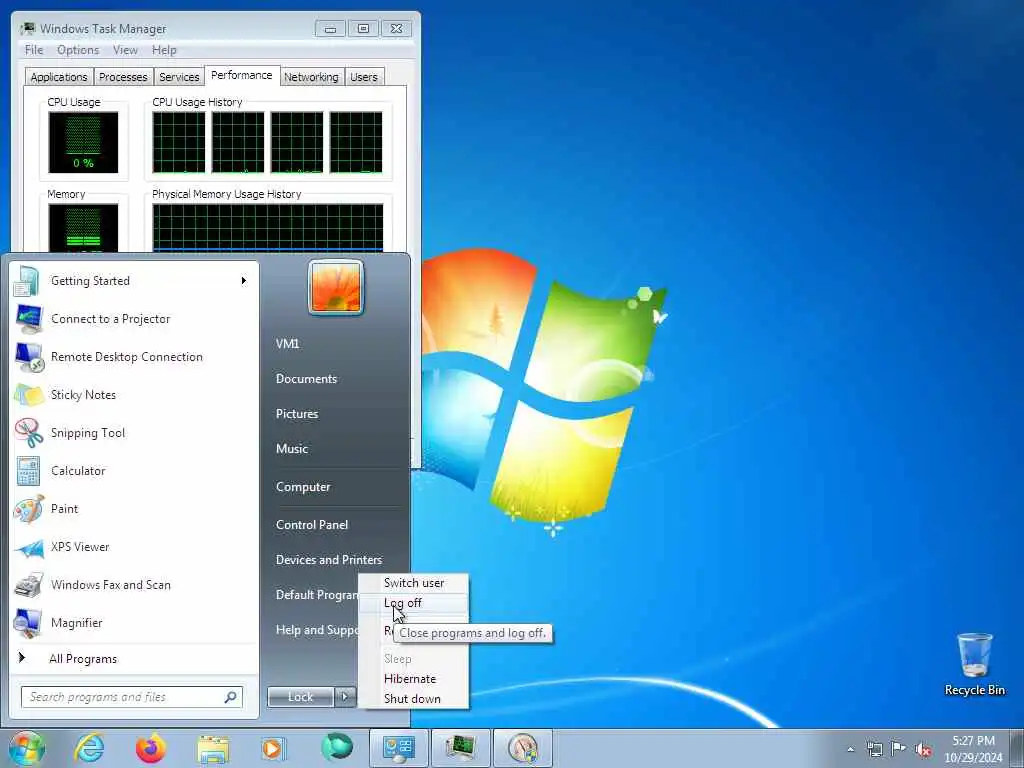This screenshot has width=1024, height=768.
Task: Switch to Users tab
Action: [x=364, y=77]
